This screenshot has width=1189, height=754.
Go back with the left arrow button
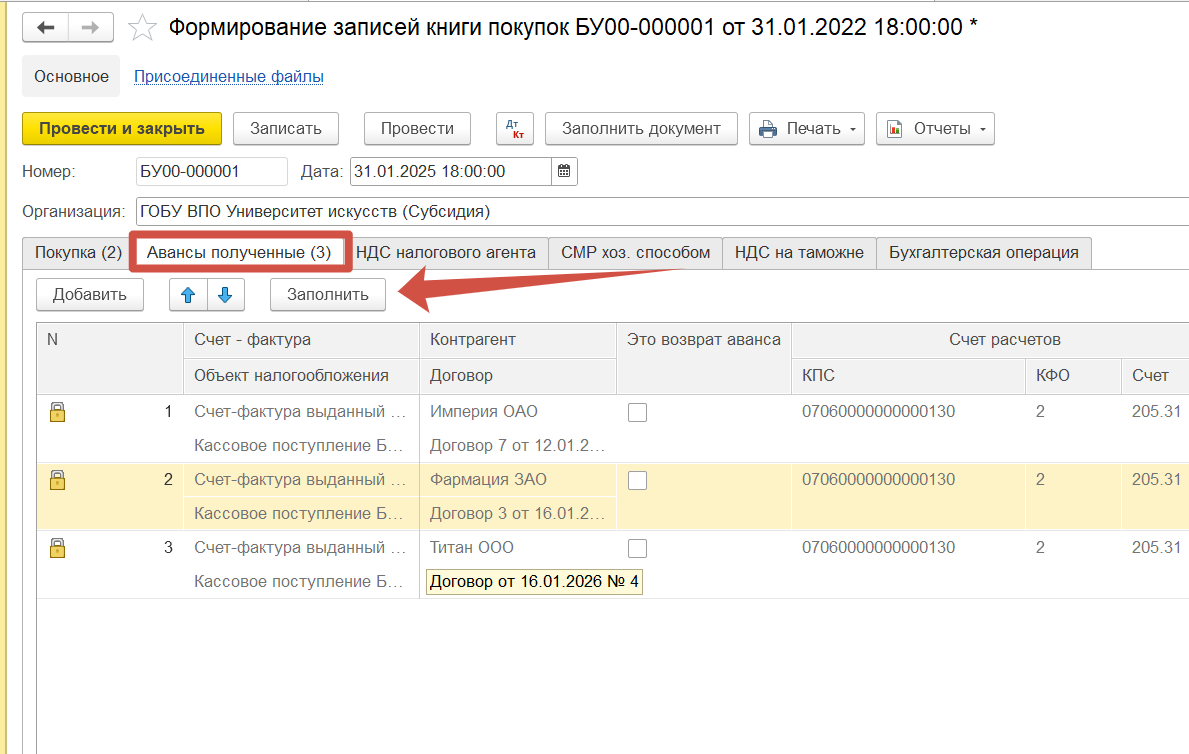pos(46,27)
